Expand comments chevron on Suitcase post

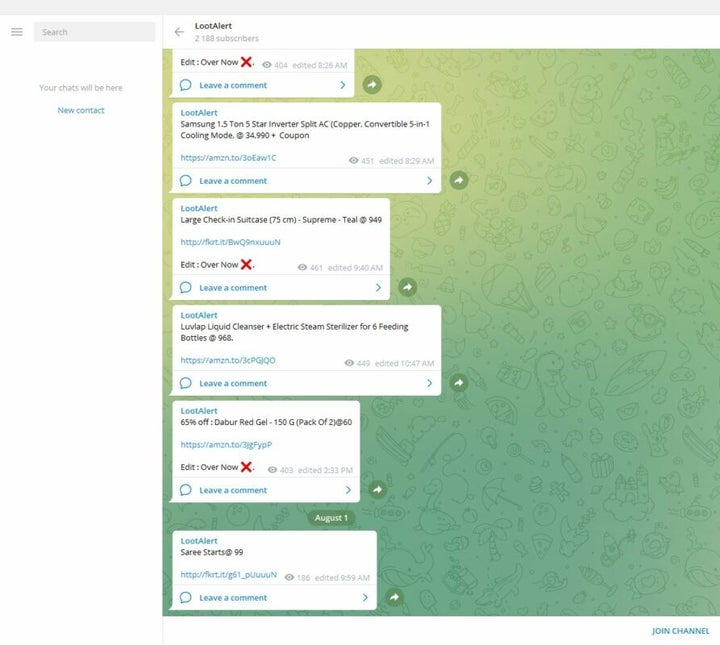[378, 287]
